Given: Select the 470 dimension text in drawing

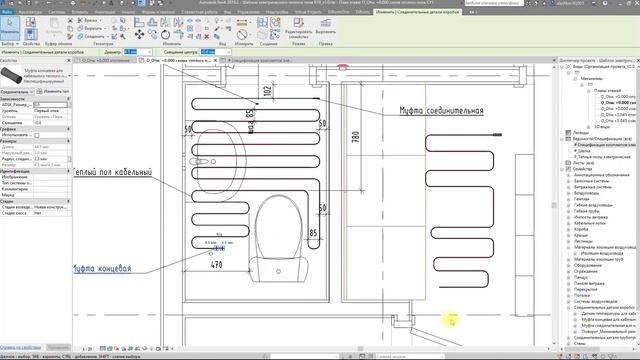Looking at the screenshot, I should pos(216,265).
